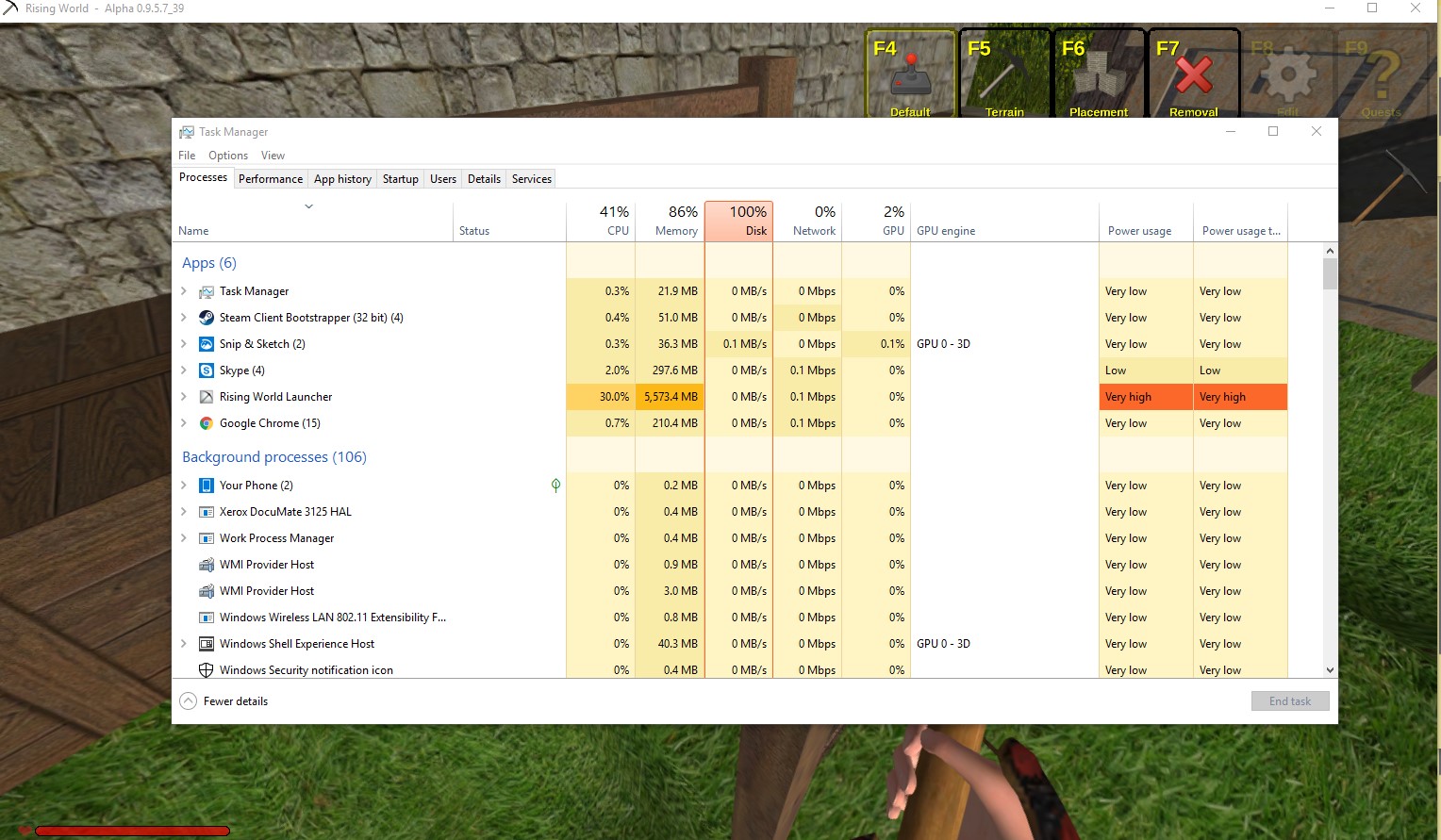Expand the Google Chrome process group

pyautogui.click(x=184, y=423)
